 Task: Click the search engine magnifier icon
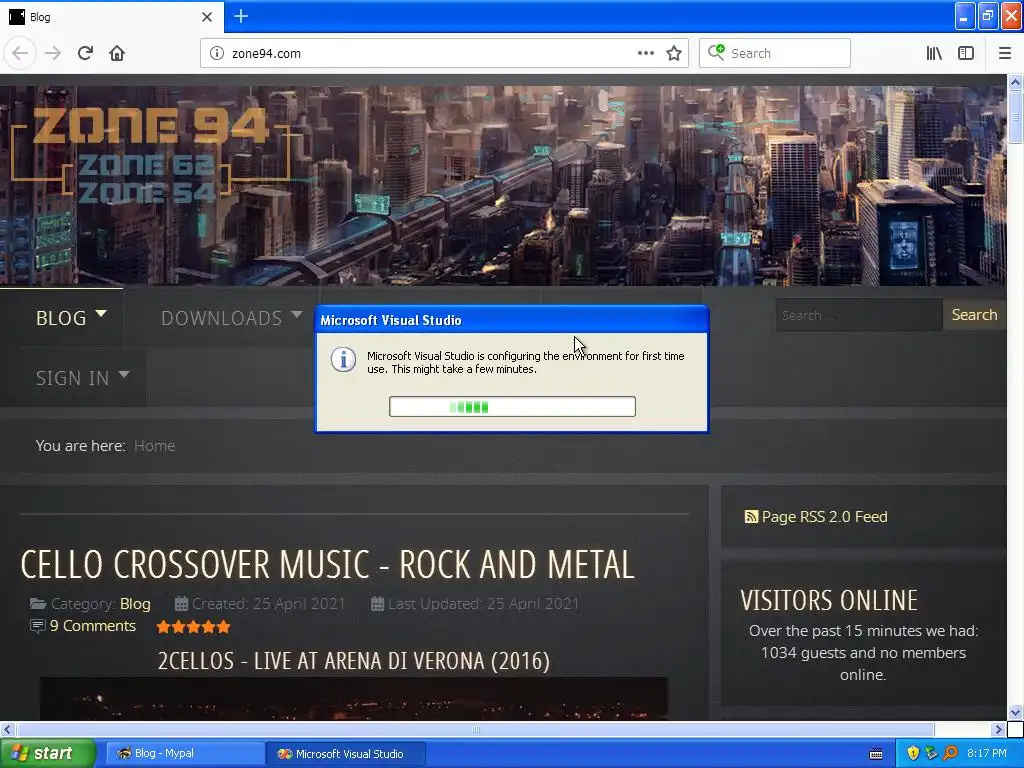tap(716, 52)
